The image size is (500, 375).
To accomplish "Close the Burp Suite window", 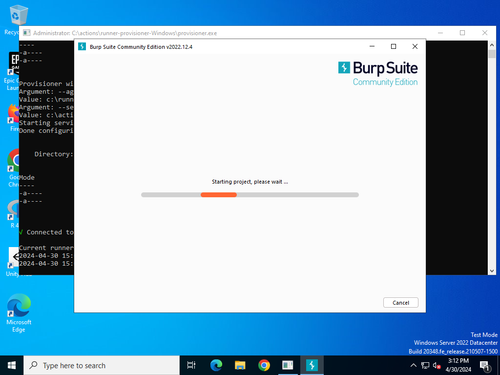I will [x=415, y=46].
